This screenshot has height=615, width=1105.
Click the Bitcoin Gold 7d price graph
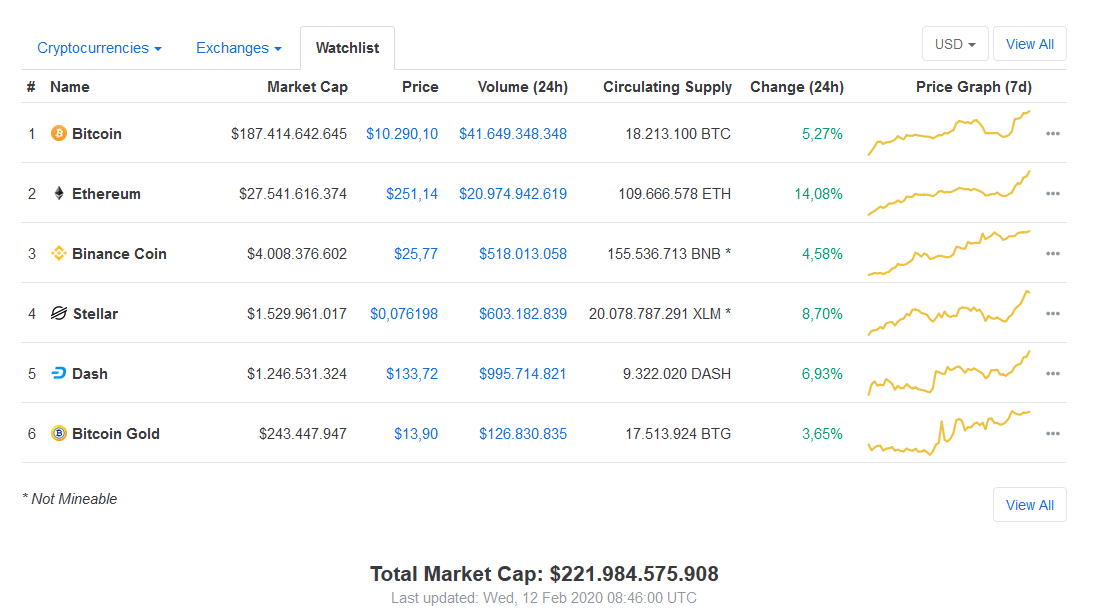pos(949,433)
